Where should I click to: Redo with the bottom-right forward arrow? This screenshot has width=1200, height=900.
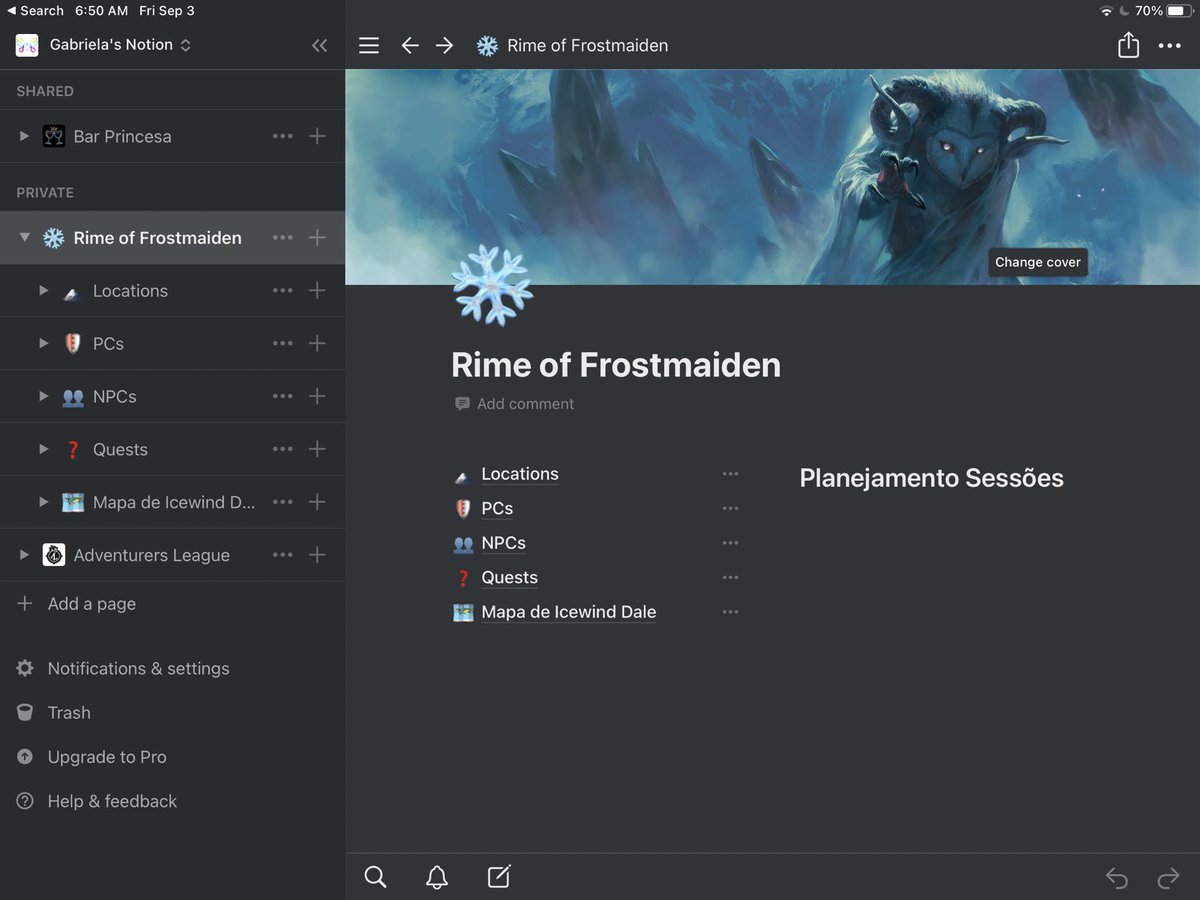[1168, 878]
